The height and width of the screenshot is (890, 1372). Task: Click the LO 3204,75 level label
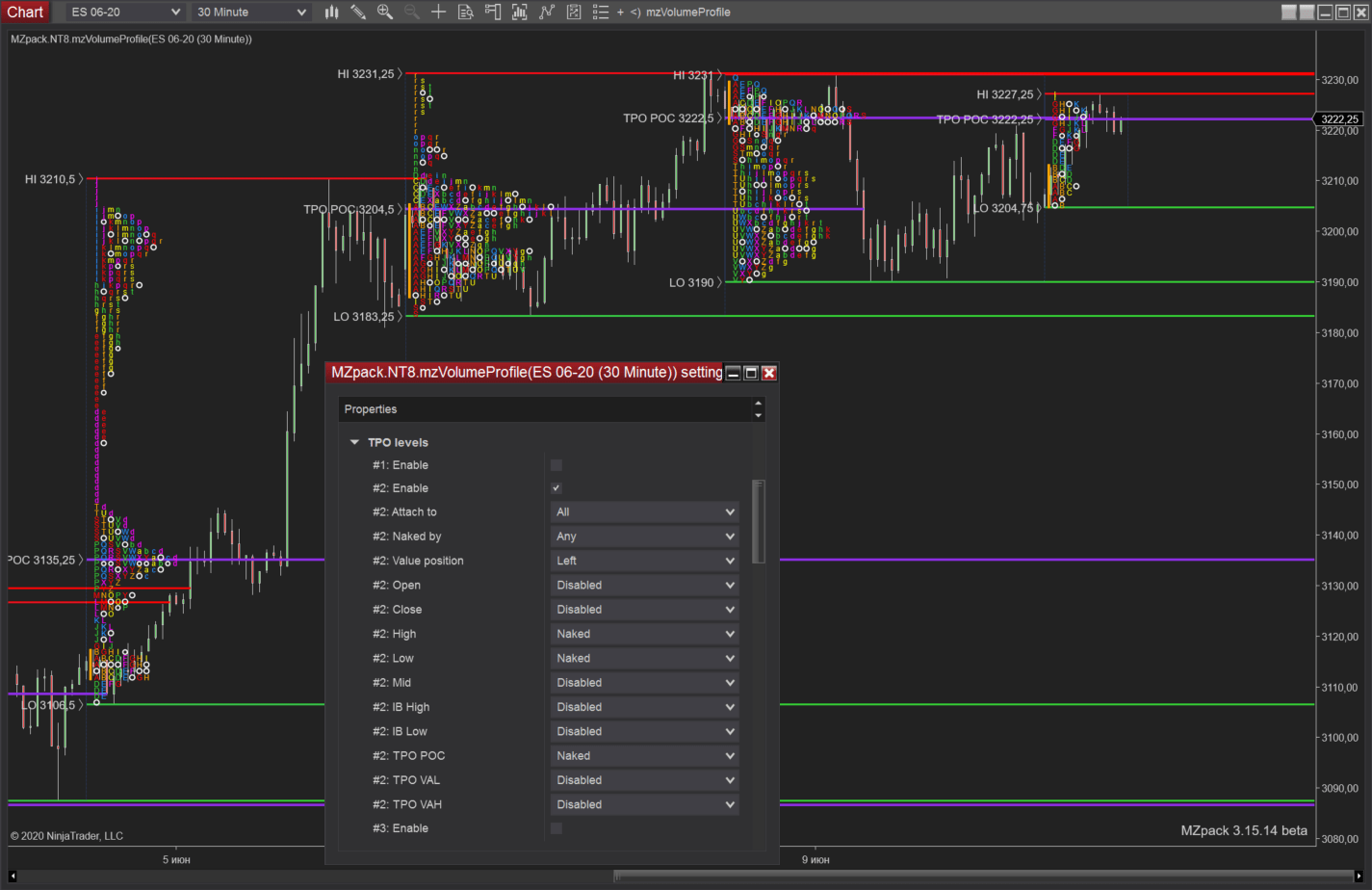(1003, 208)
